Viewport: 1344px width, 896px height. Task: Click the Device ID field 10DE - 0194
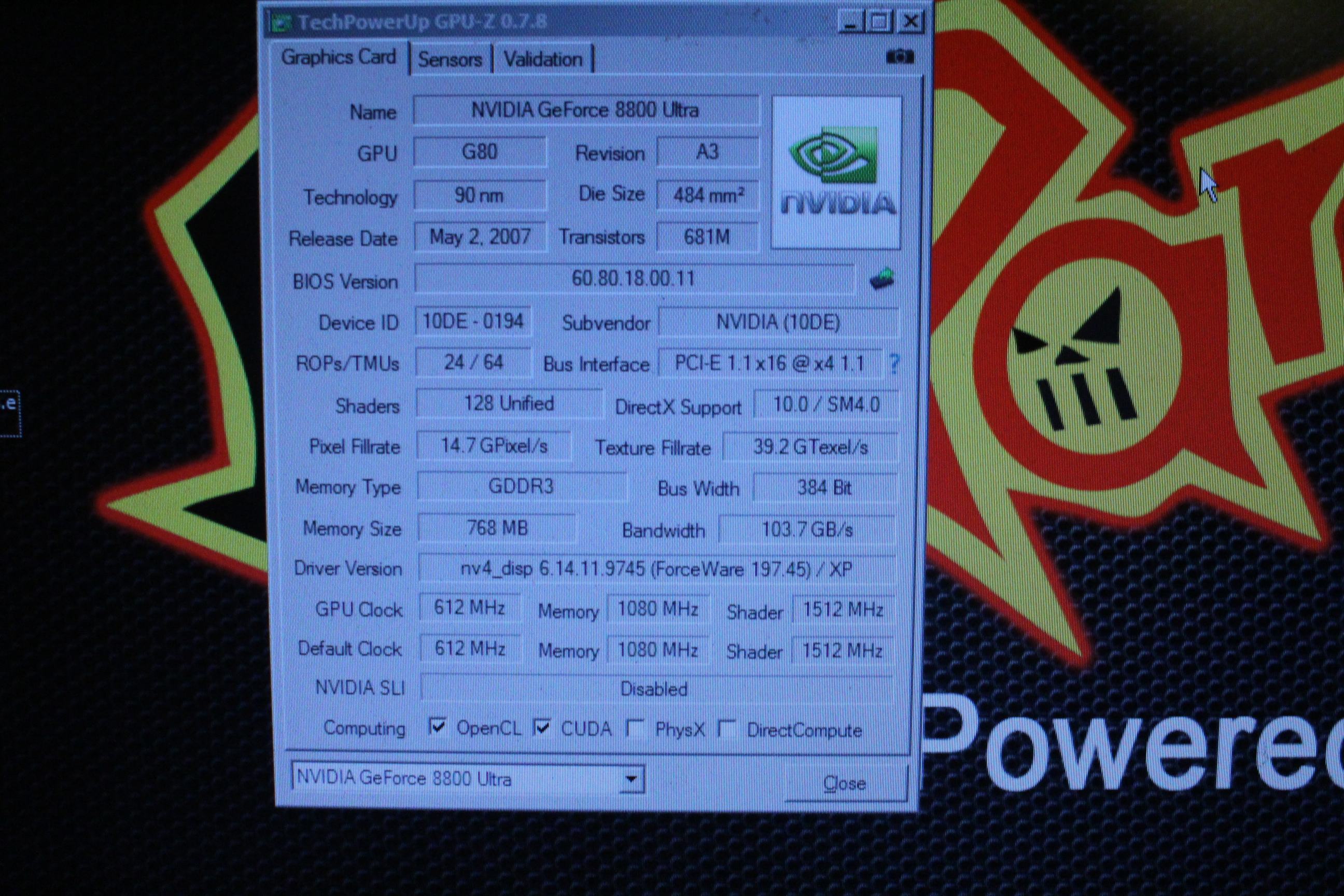click(473, 321)
